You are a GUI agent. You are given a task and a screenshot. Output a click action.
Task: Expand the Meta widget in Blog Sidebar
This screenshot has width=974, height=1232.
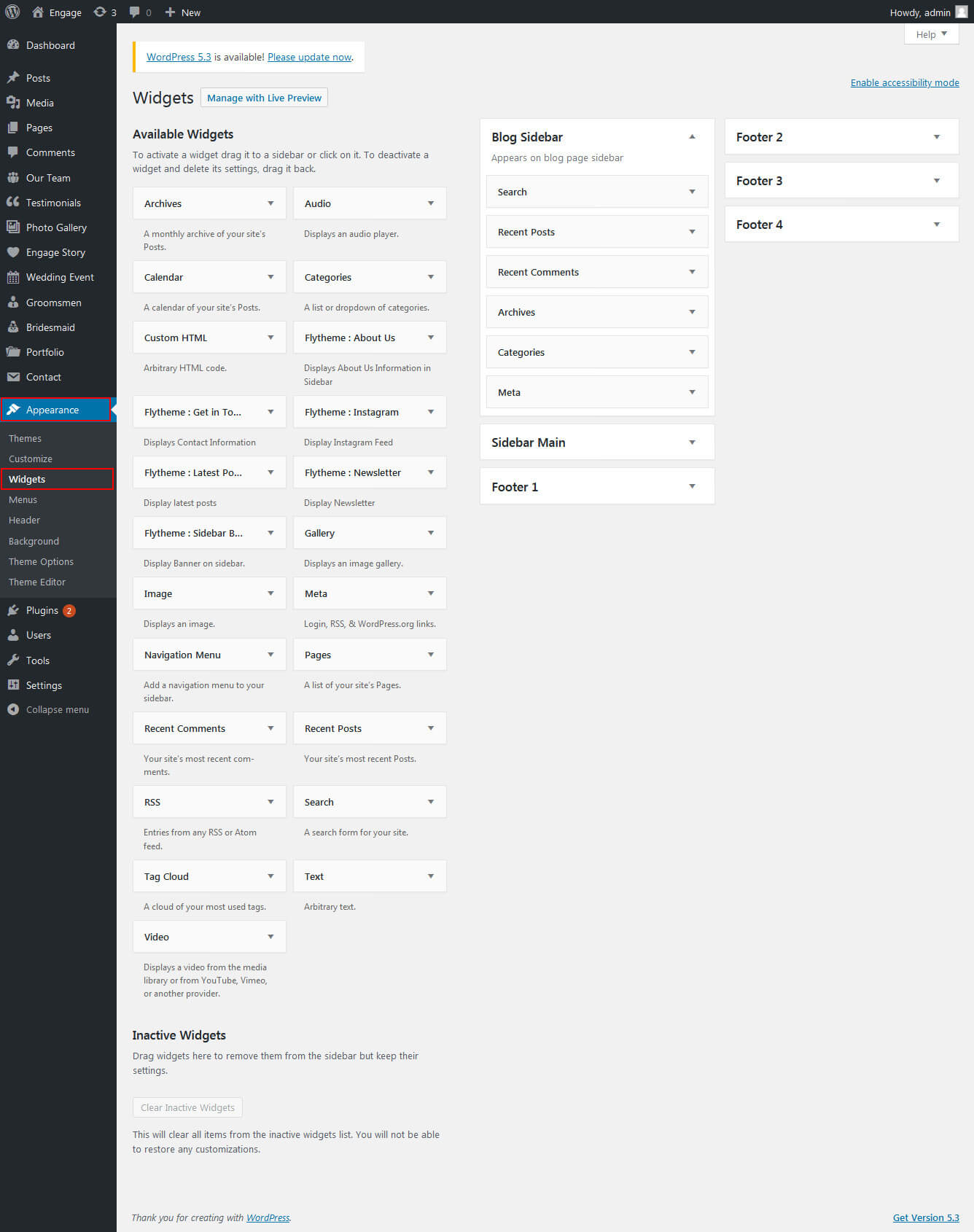[692, 392]
